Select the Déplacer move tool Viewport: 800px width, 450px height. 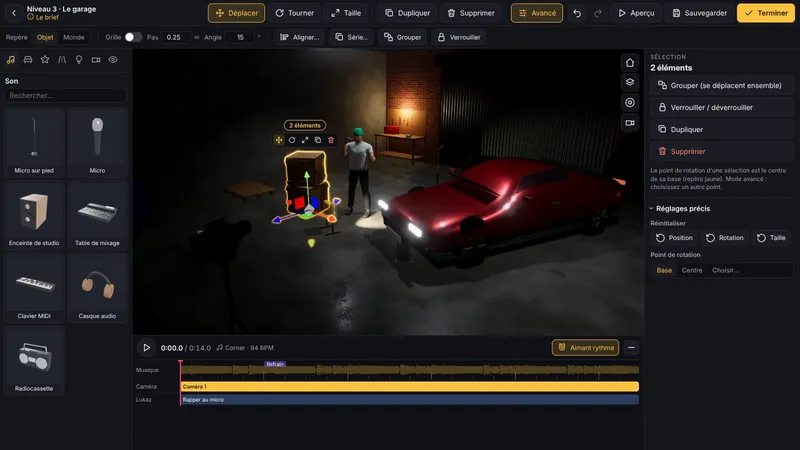[x=236, y=13]
